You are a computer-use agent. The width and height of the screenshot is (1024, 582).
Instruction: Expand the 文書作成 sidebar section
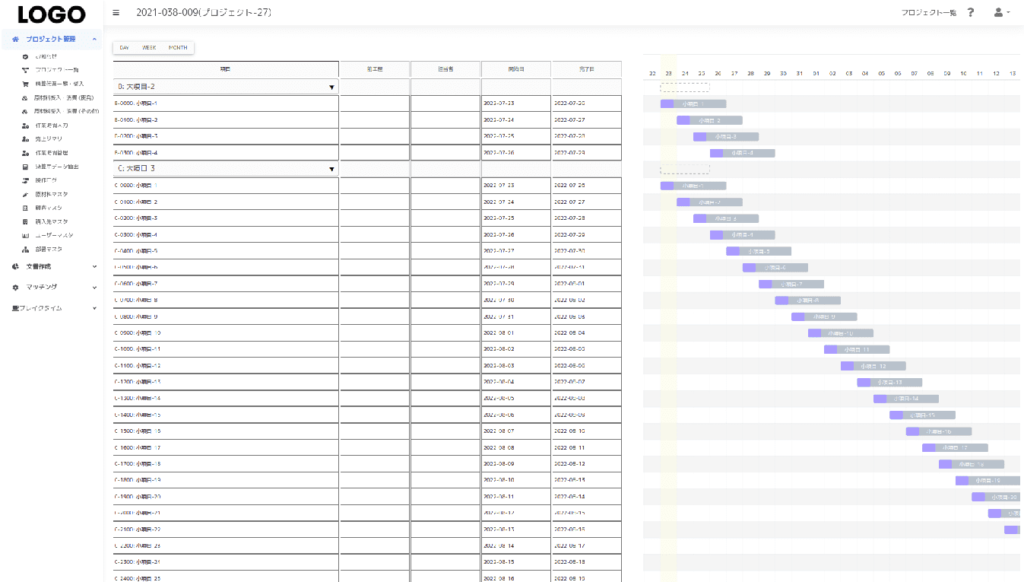click(x=94, y=267)
